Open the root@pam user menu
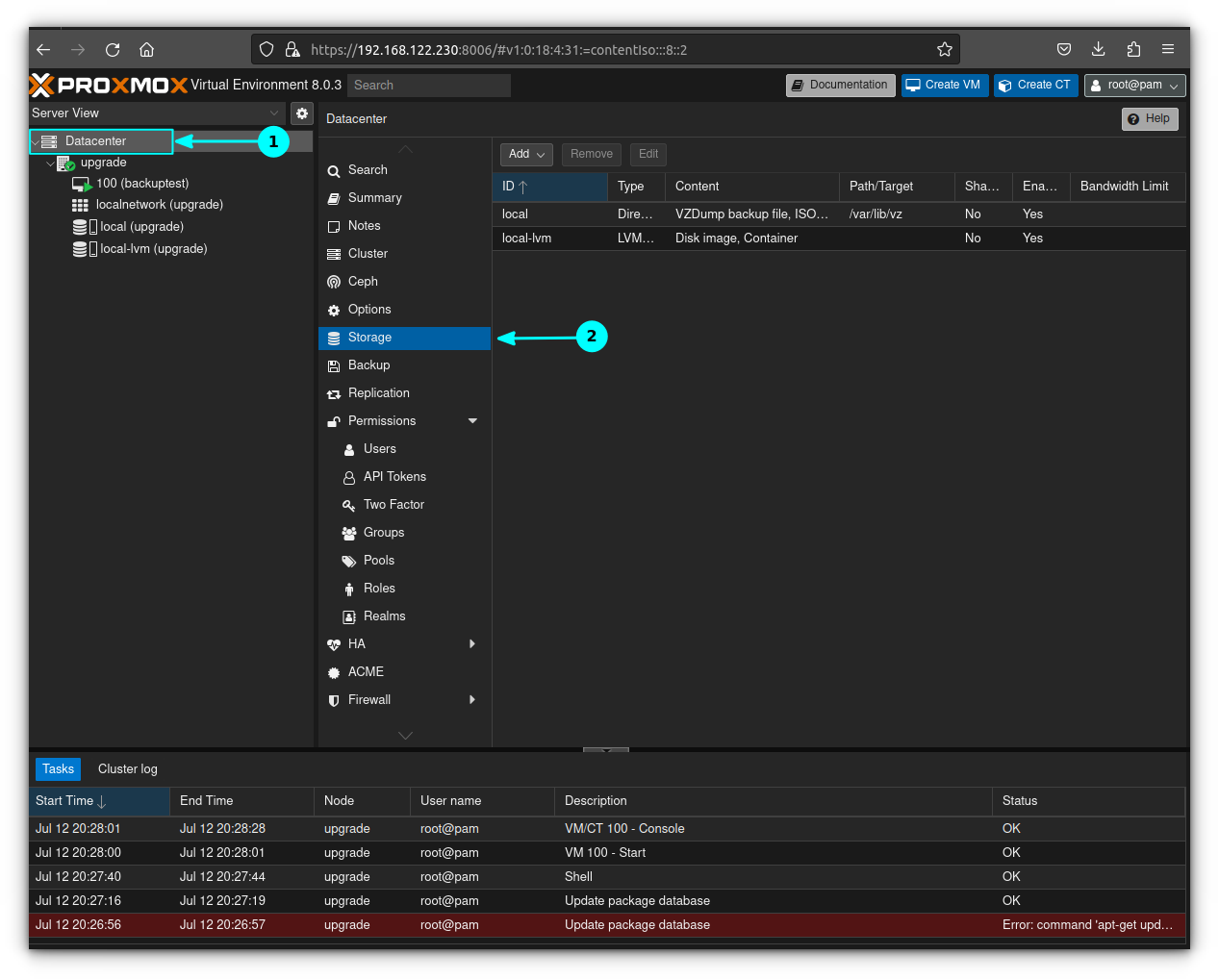 point(1135,86)
